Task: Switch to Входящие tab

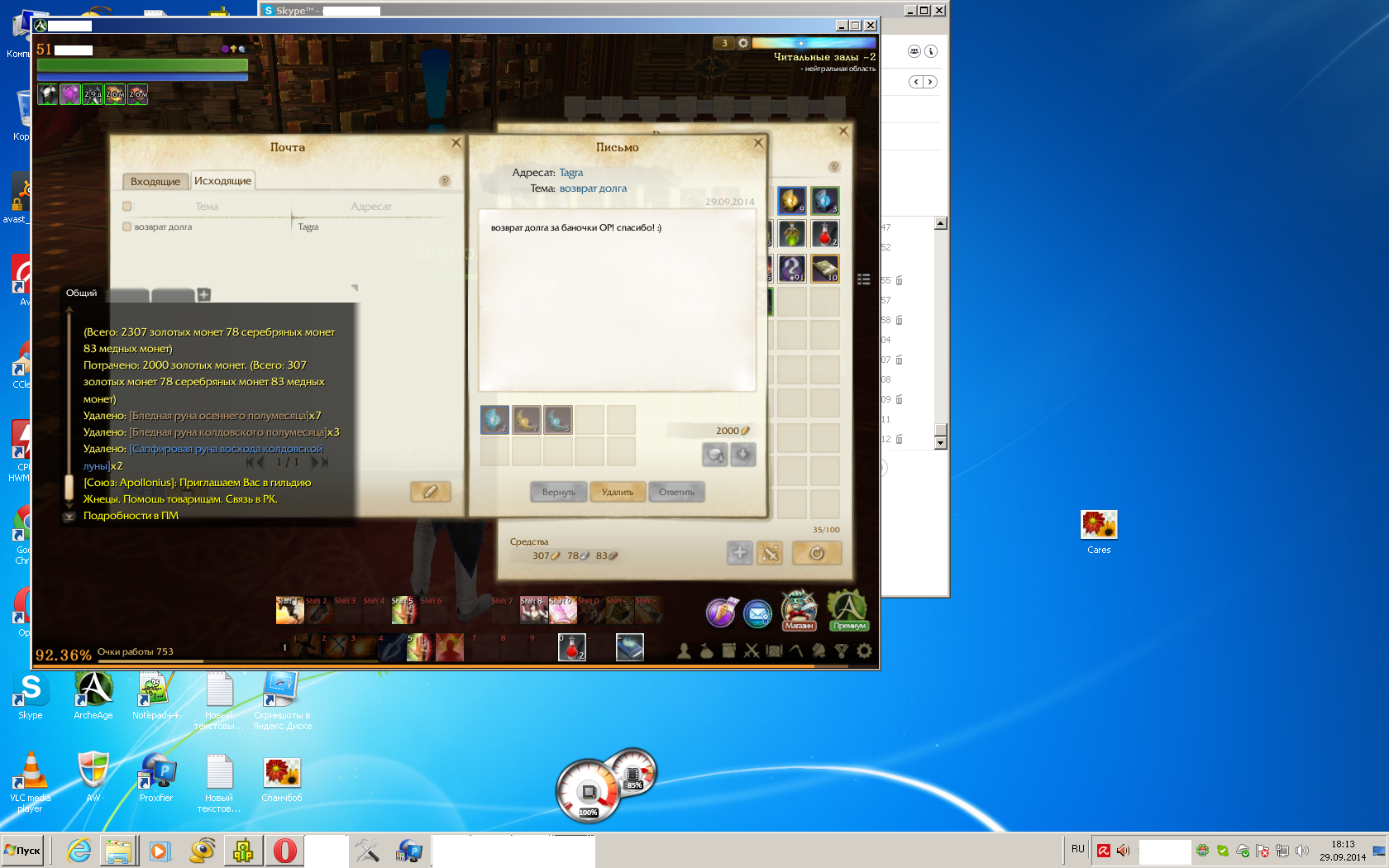Action: 155,181
